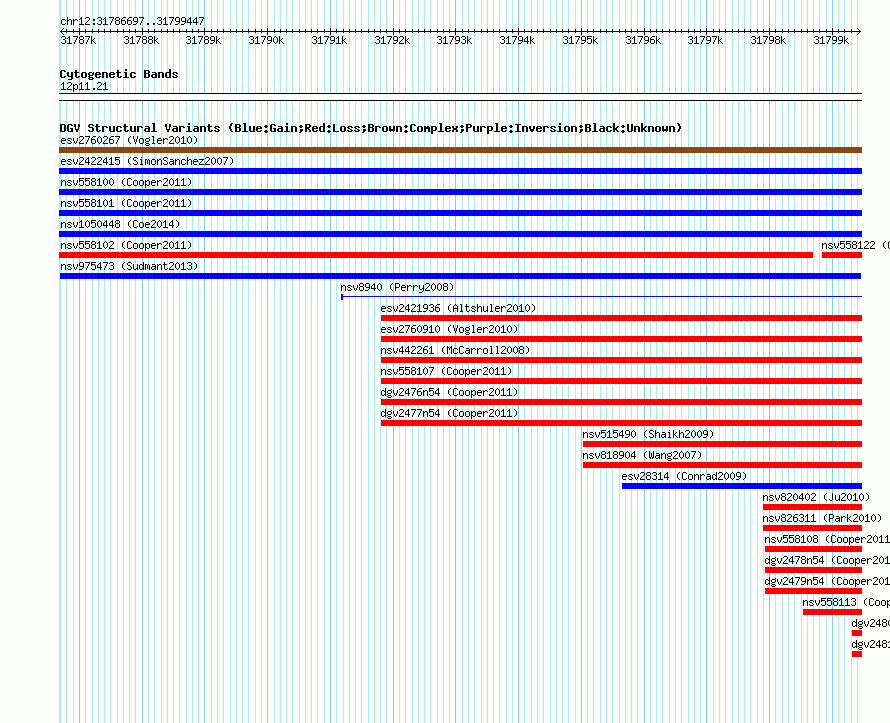Select the 31790k ruler position

tap(266, 40)
